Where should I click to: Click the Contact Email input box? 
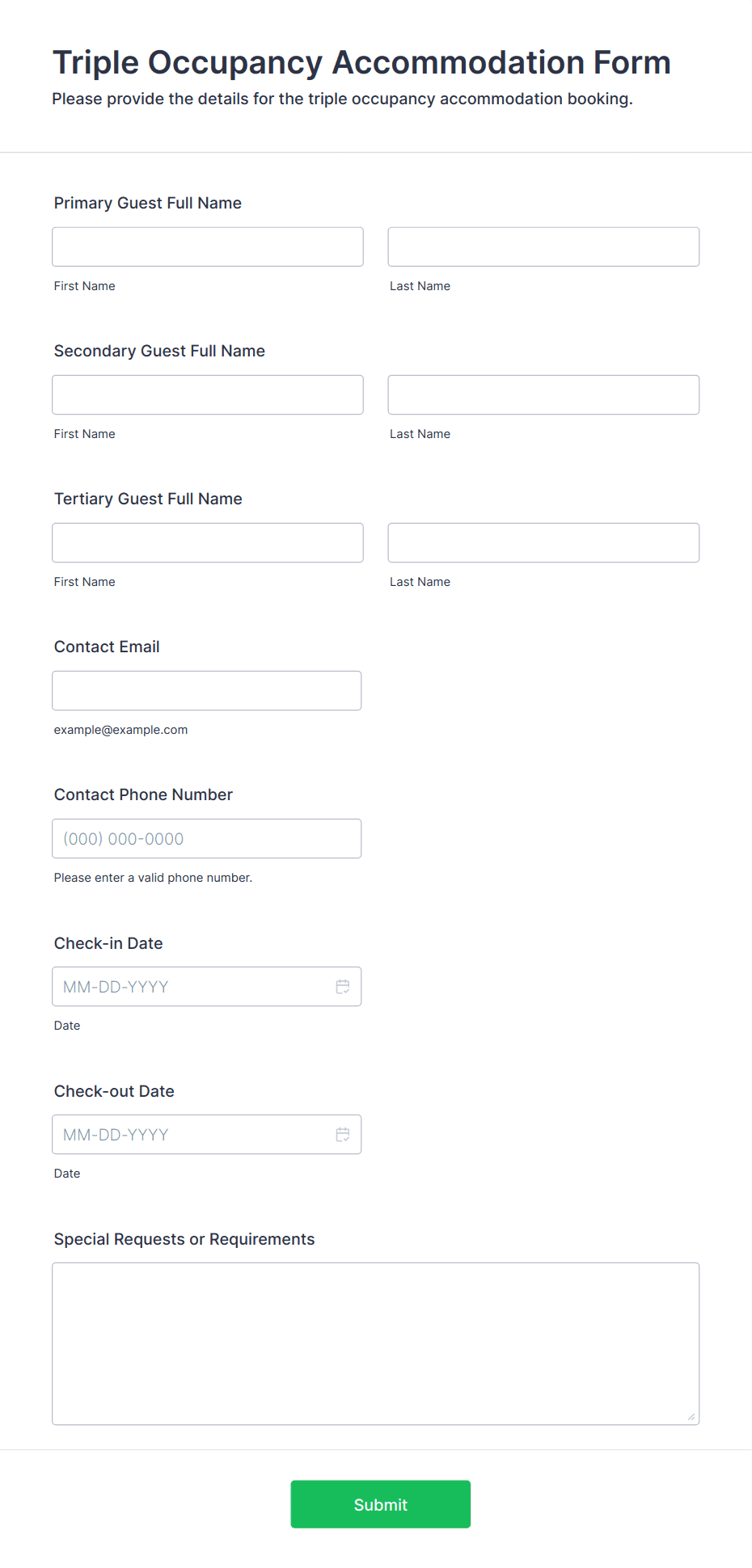[207, 690]
